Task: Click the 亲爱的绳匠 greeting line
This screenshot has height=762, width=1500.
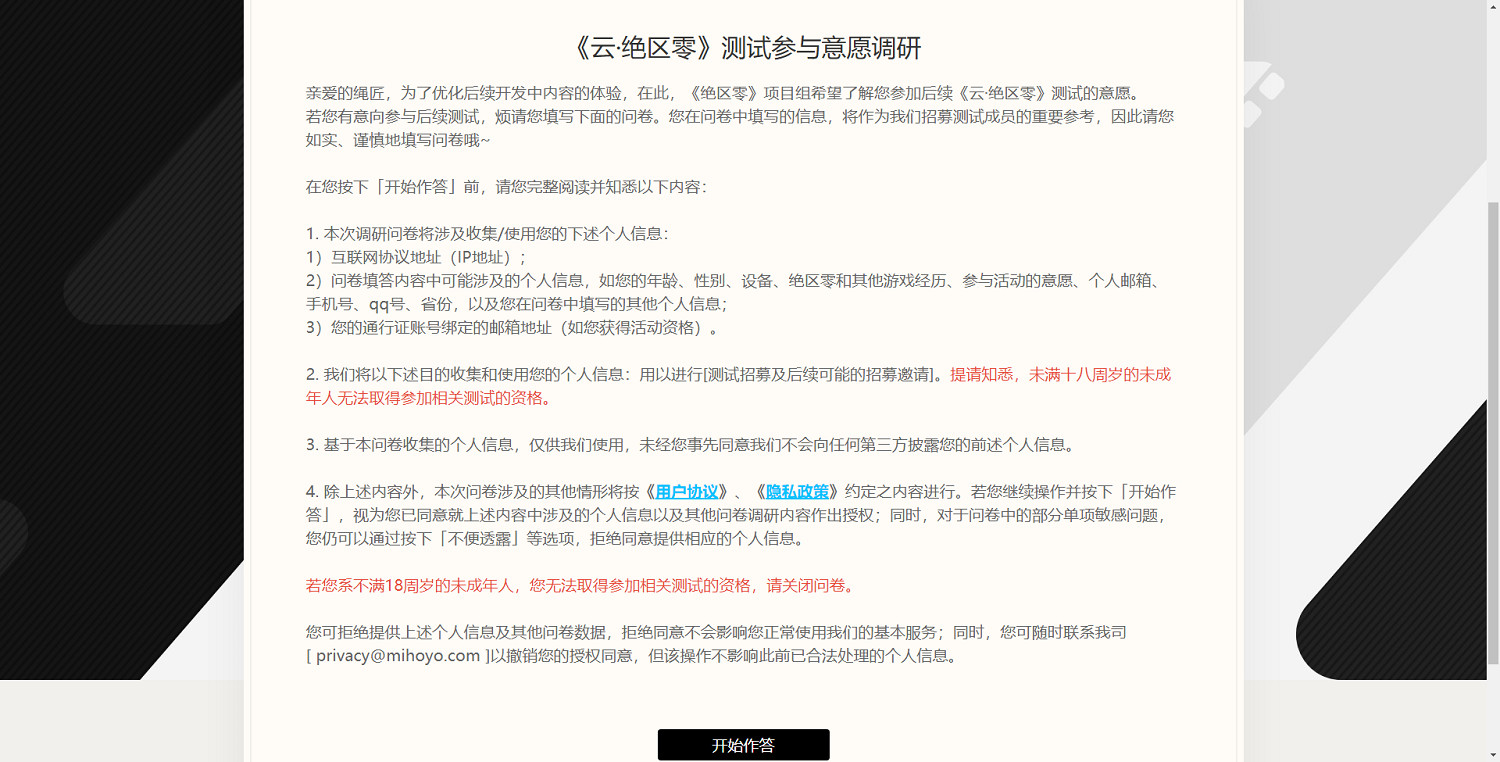Action: tap(740, 91)
